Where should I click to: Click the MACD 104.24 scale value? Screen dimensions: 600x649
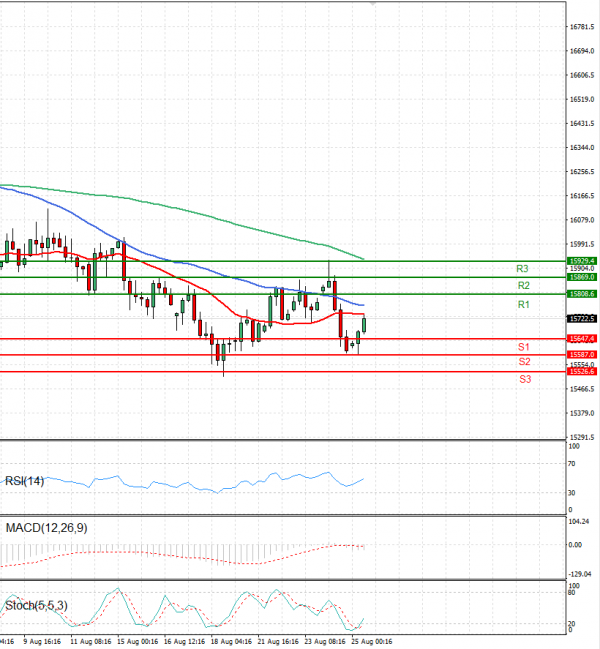pyautogui.click(x=578, y=522)
